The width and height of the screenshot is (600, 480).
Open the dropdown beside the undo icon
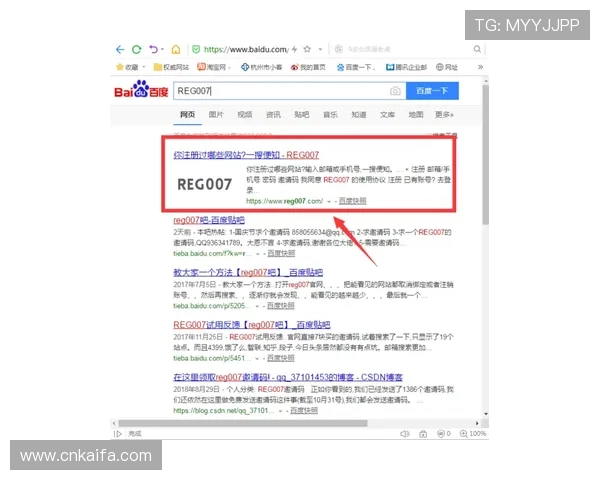163,49
